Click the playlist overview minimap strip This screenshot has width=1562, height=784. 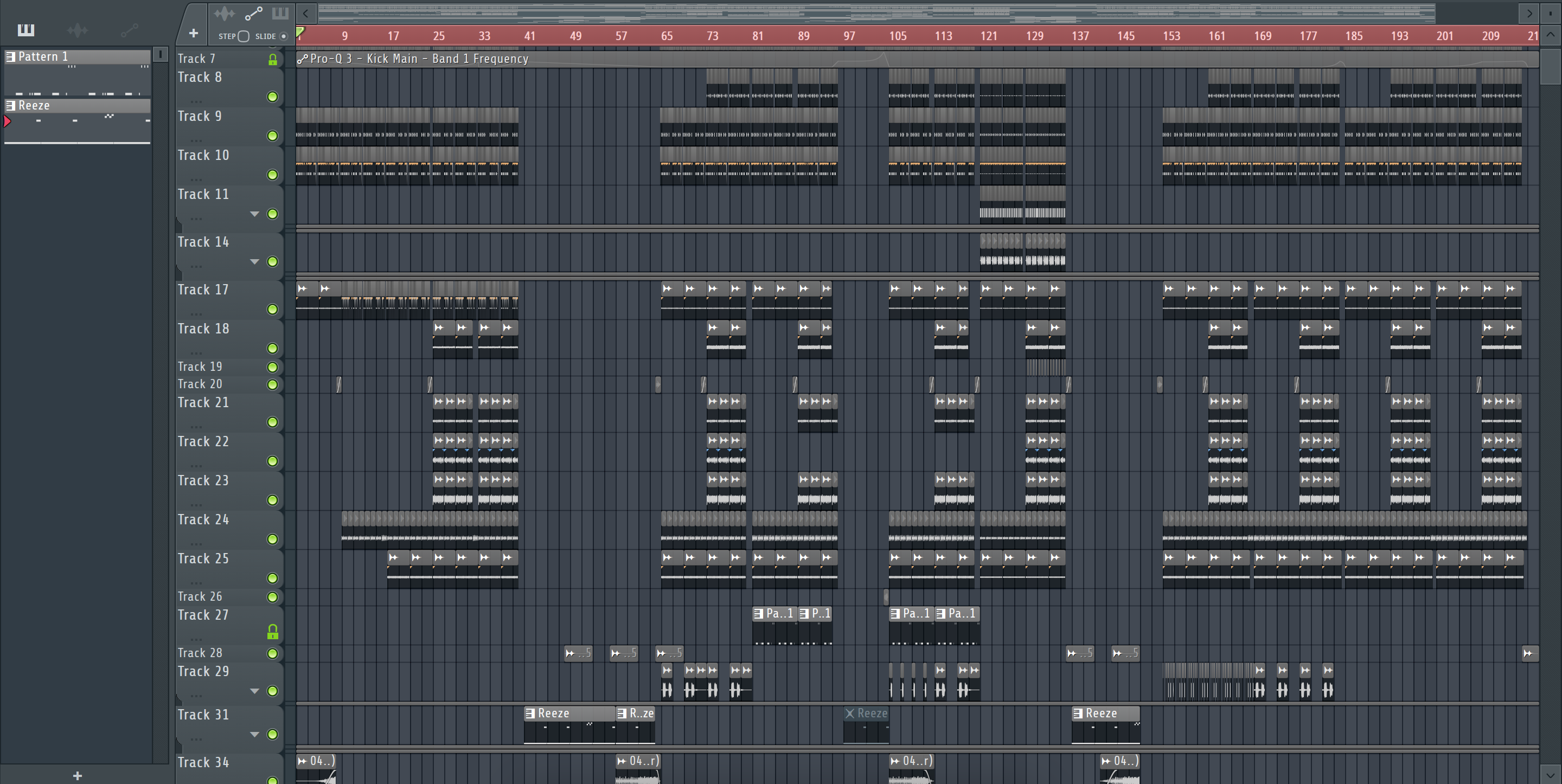point(876,12)
